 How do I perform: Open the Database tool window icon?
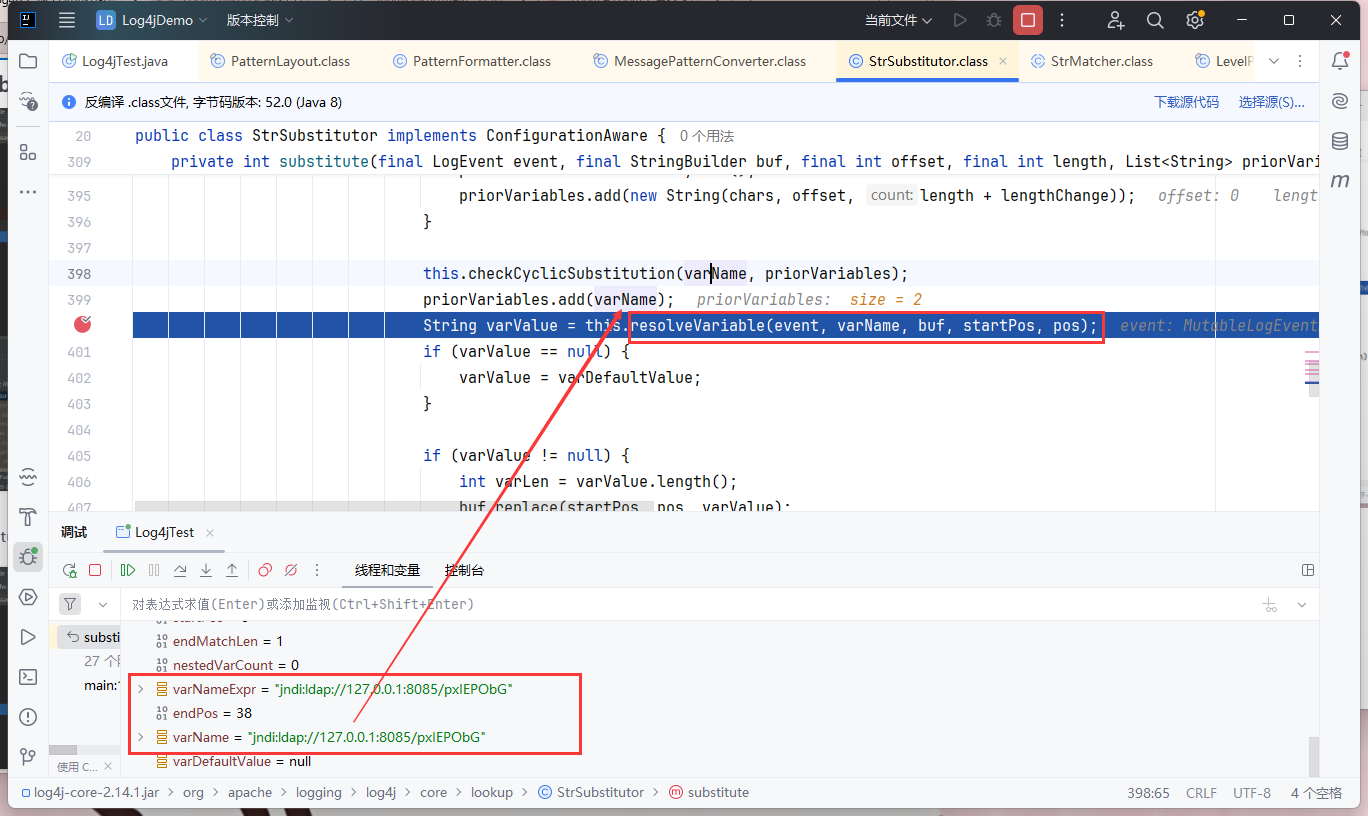pyautogui.click(x=1340, y=141)
